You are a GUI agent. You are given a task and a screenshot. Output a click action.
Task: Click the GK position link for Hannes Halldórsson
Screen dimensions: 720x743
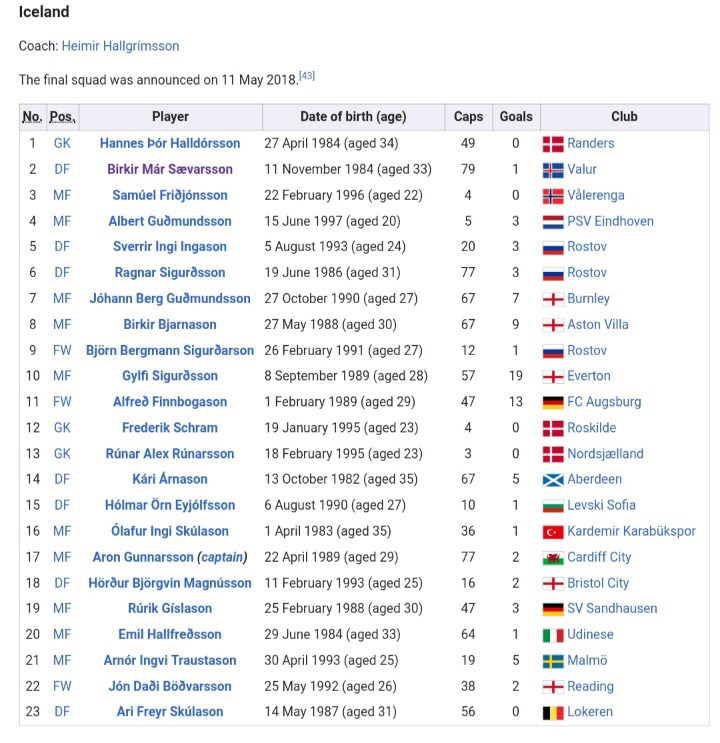point(62,143)
